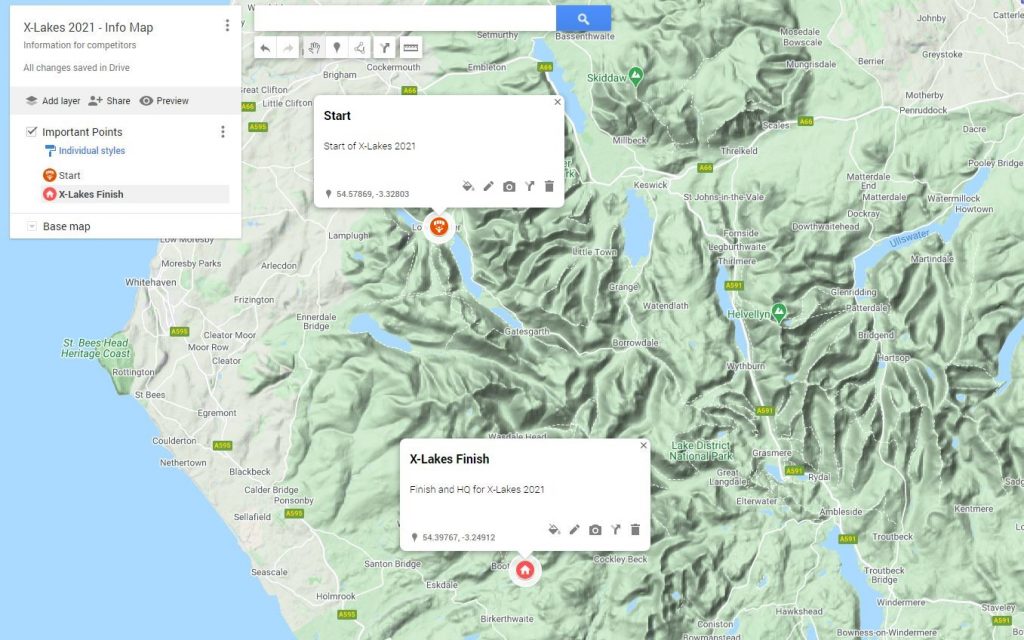Viewport: 1024px width, 640px height.
Task: Click the red house Finish marker on map
Action: 524,570
